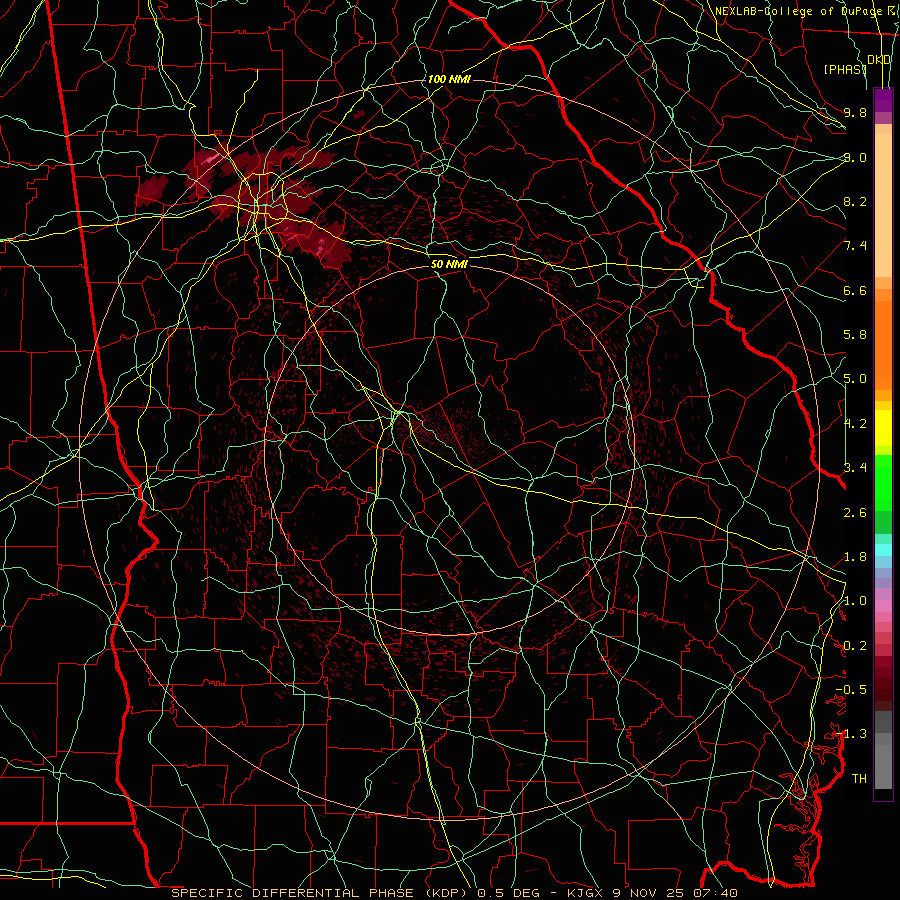Click the yellow segment of the color bar
The height and width of the screenshot is (900, 900).
tap(883, 428)
